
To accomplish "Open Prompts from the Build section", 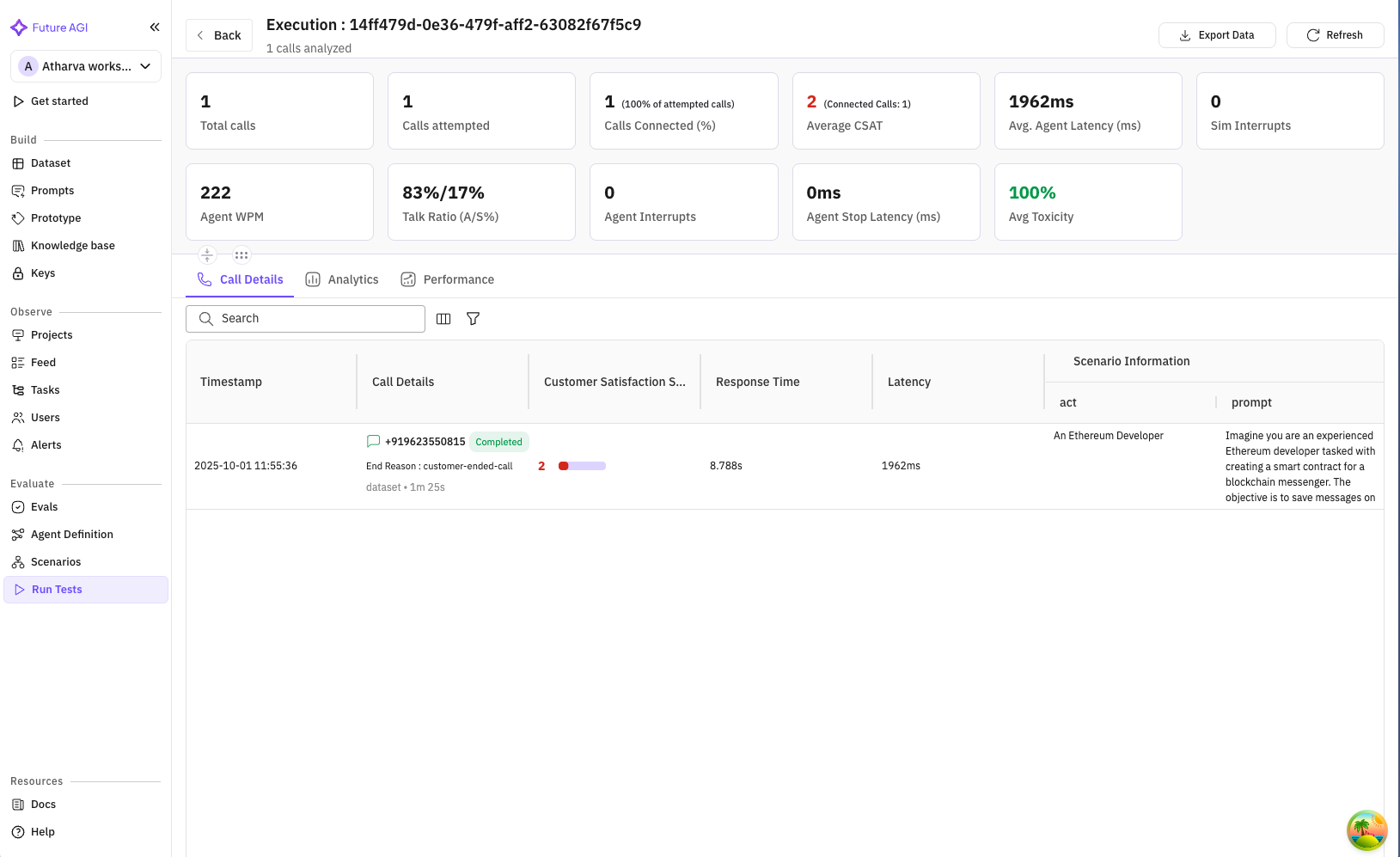I will coord(52,190).
